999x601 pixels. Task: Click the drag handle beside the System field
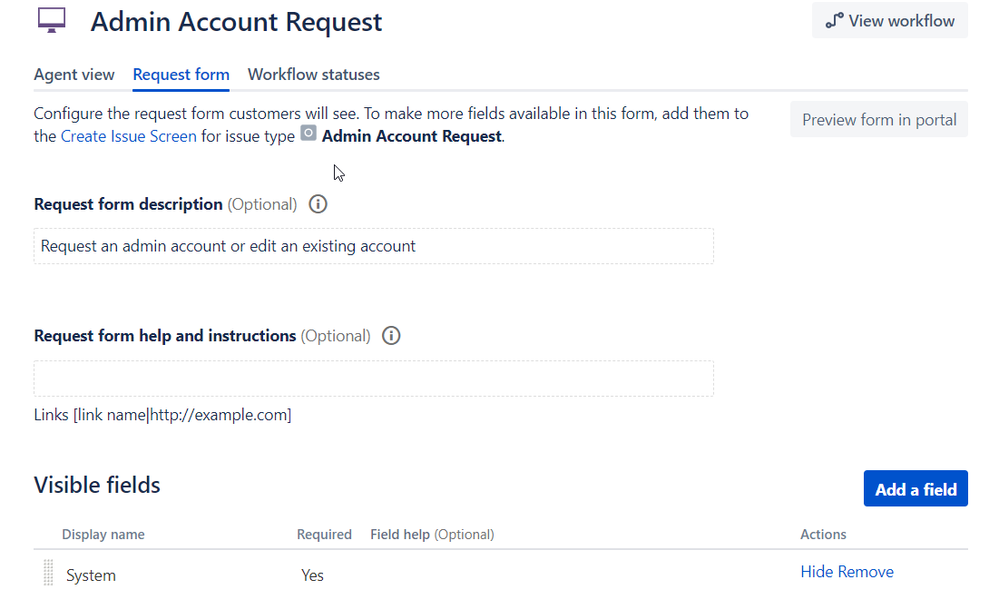tap(47, 572)
